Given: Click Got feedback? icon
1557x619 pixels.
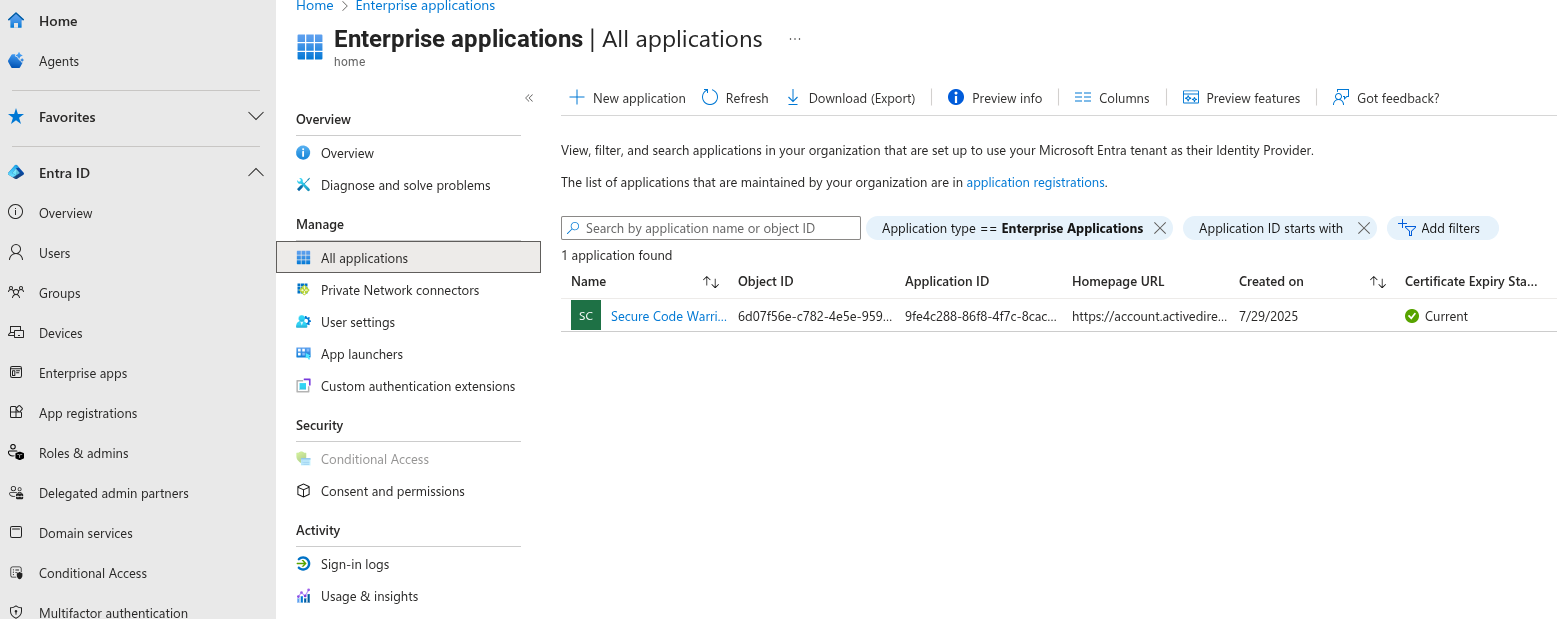Looking at the screenshot, I should (x=1341, y=98).
